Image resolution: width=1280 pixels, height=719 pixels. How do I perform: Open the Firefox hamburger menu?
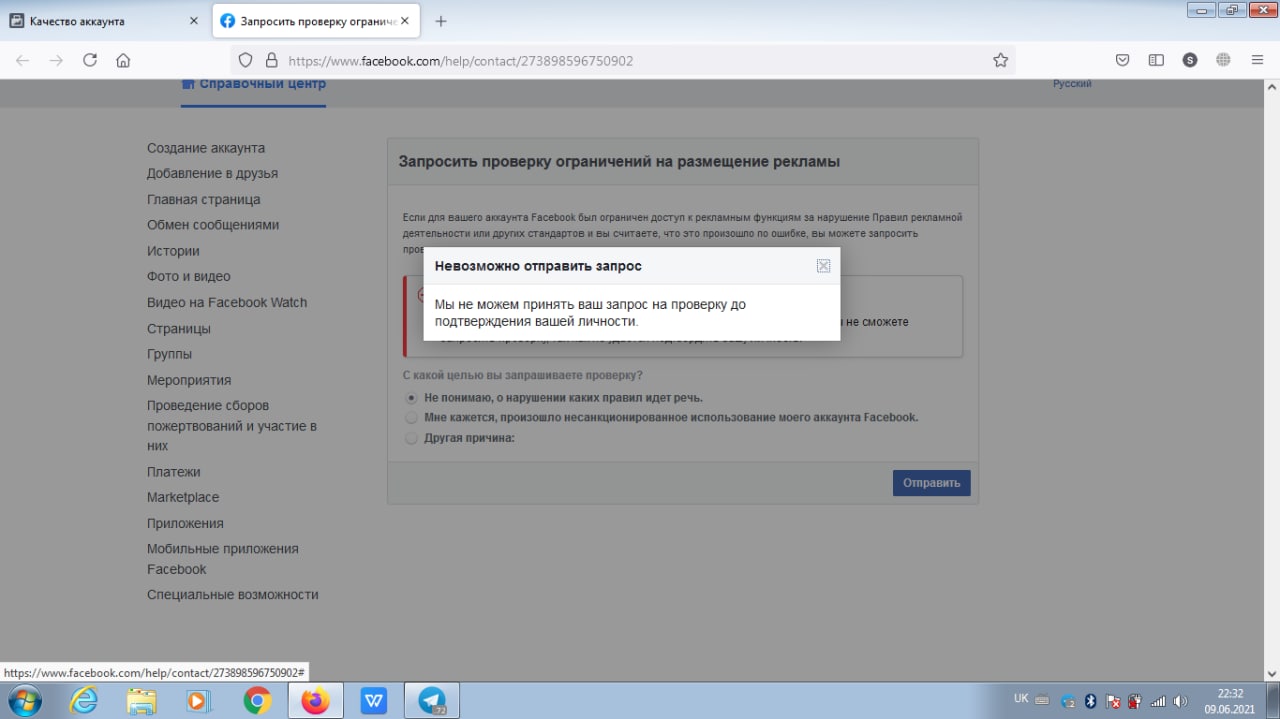click(1257, 60)
